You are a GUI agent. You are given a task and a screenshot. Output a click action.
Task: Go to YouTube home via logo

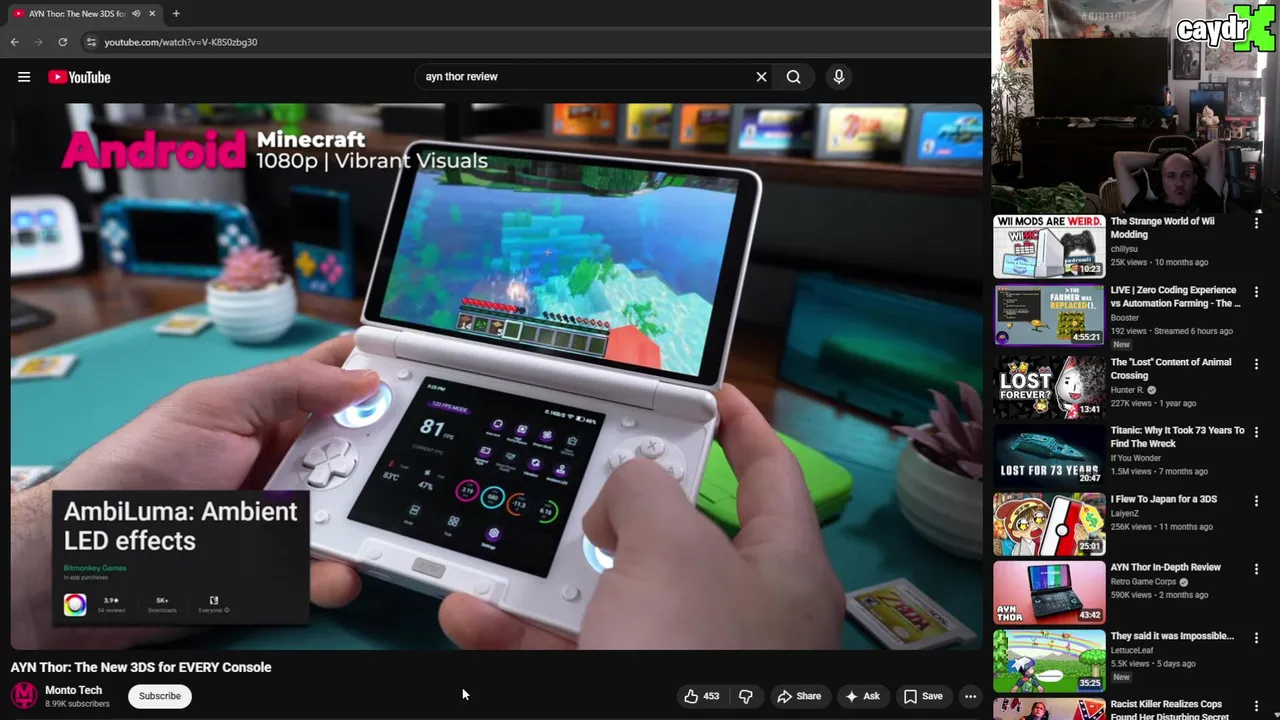[79, 77]
